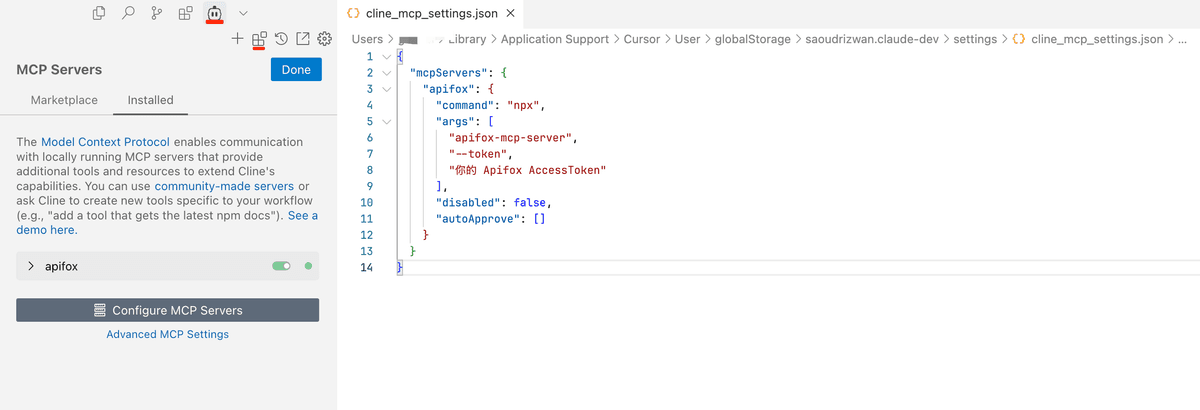Click the JSON braces file icon in tab
This screenshot has width=1200, height=410.
(353, 14)
